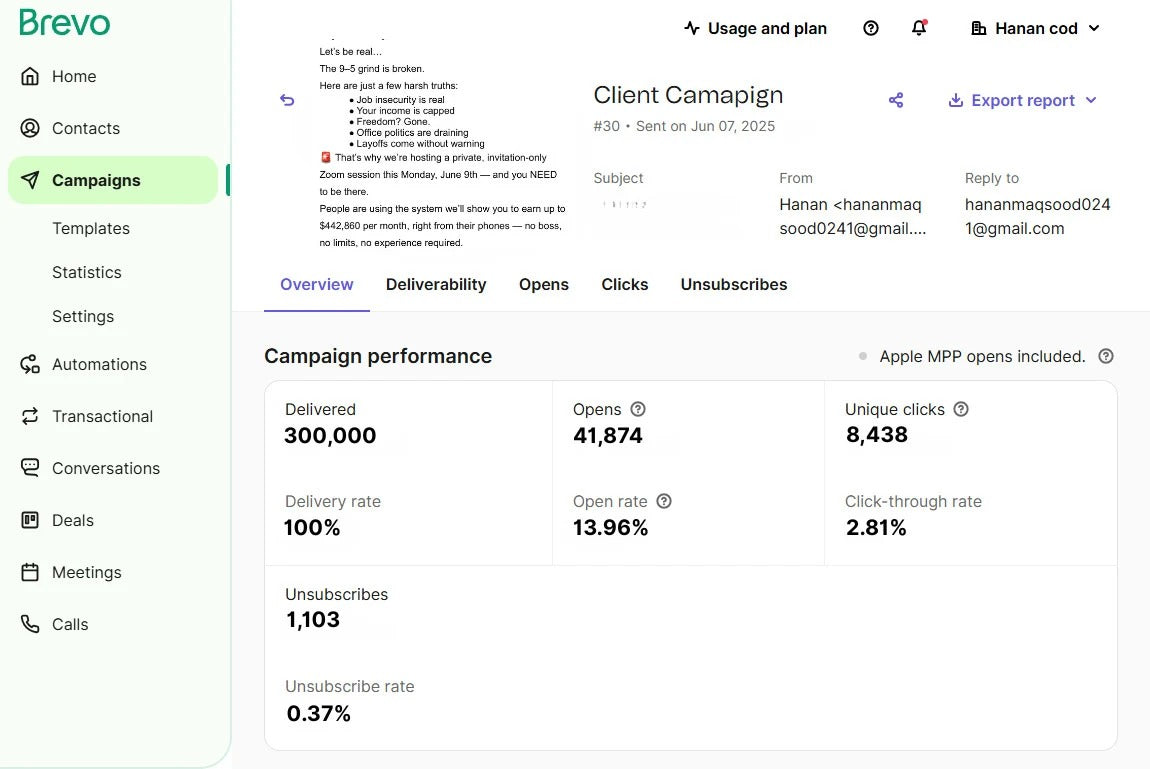Open the help icon in the top bar
The height and width of the screenshot is (769, 1150).
coord(870,28)
